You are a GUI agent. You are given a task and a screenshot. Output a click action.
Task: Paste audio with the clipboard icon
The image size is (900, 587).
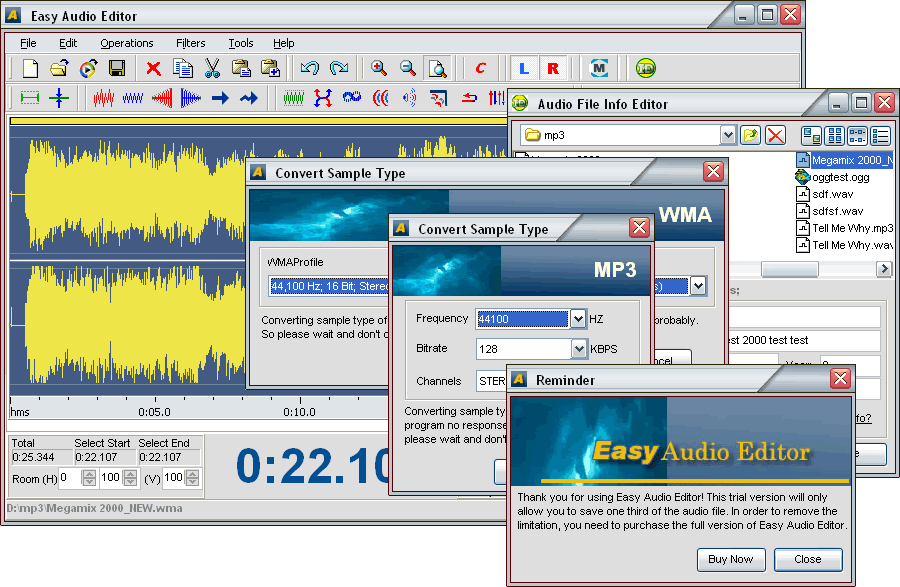[x=241, y=68]
